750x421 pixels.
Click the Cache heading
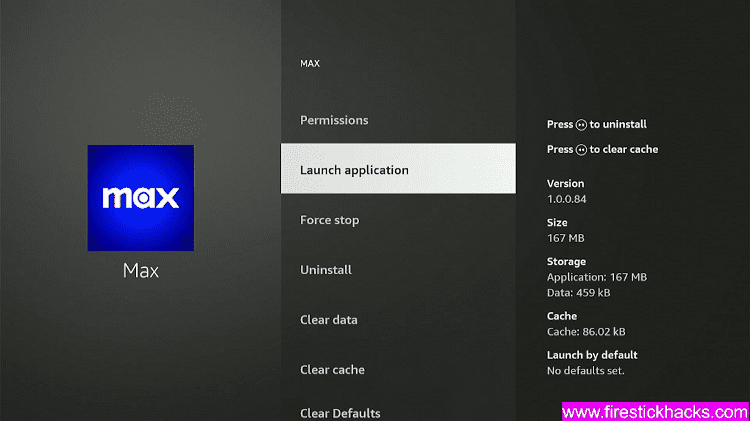pyautogui.click(x=562, y=316)
